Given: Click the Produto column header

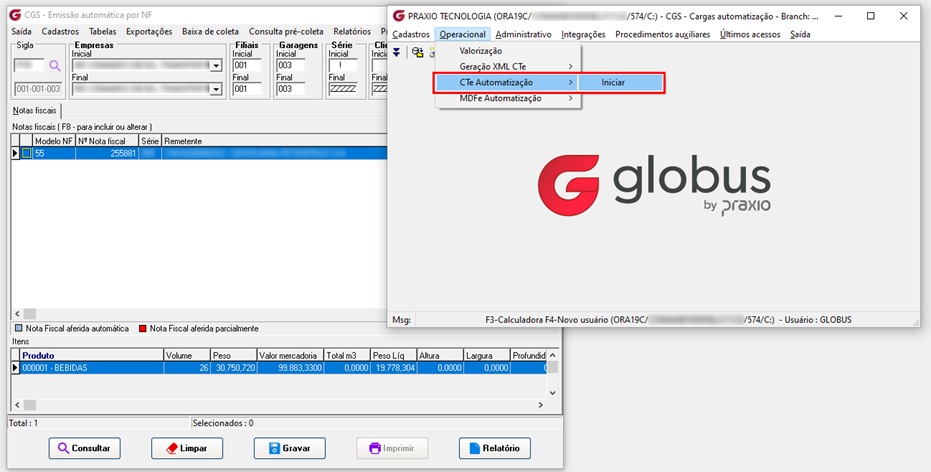Looking at the screenshot, I should [x=92, y=356].
